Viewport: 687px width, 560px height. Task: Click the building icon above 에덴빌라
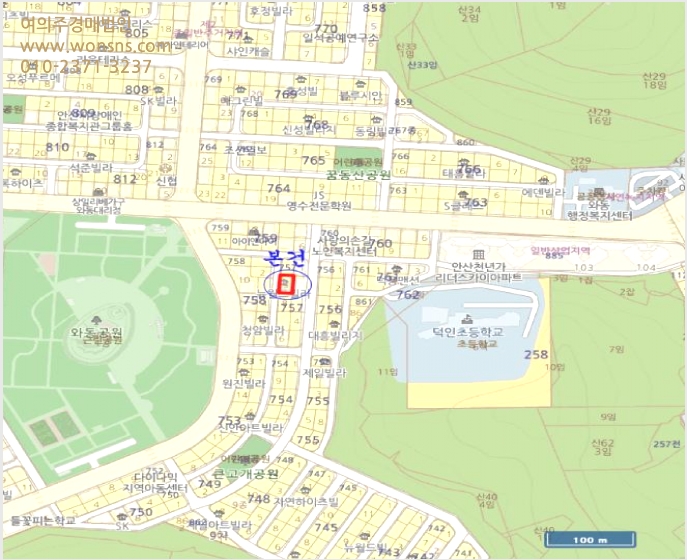click(545, 180)
